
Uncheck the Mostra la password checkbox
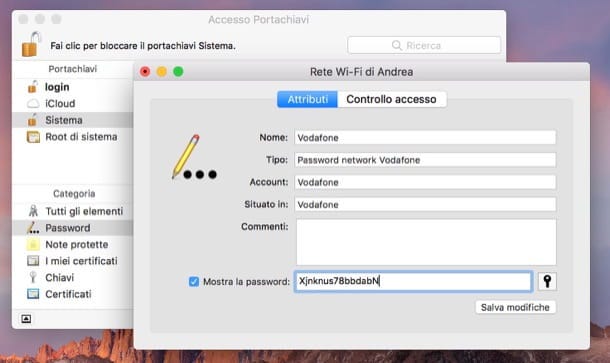click(194, 281)
